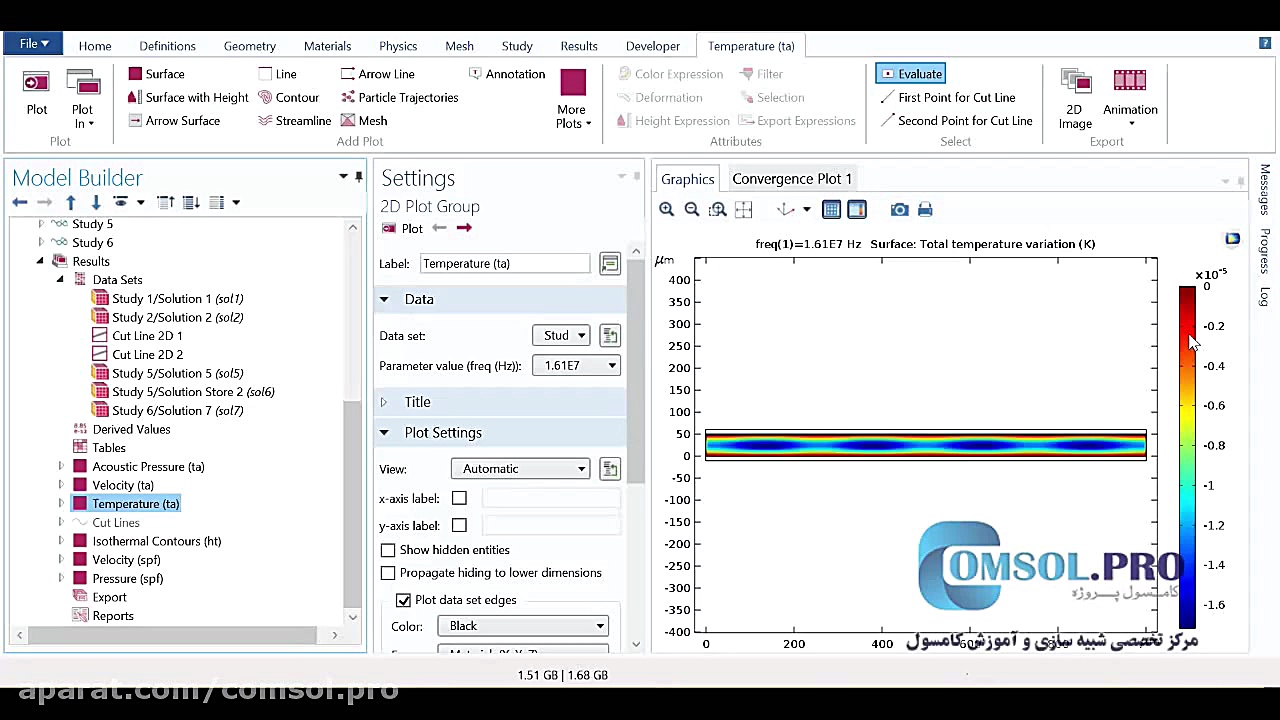Insert an Arrow Line plot
This screenshot has width=1280, height=720.
pos(377,74)
